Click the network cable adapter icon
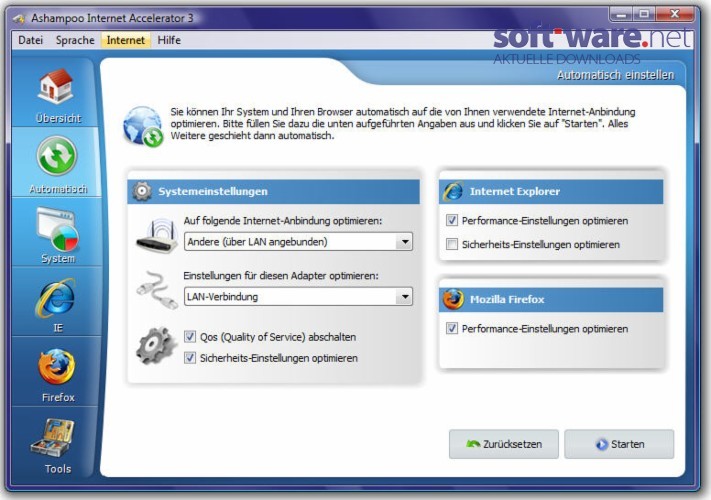Image resolution: width=711 pixels, height=500 pixels. point(157,290)
